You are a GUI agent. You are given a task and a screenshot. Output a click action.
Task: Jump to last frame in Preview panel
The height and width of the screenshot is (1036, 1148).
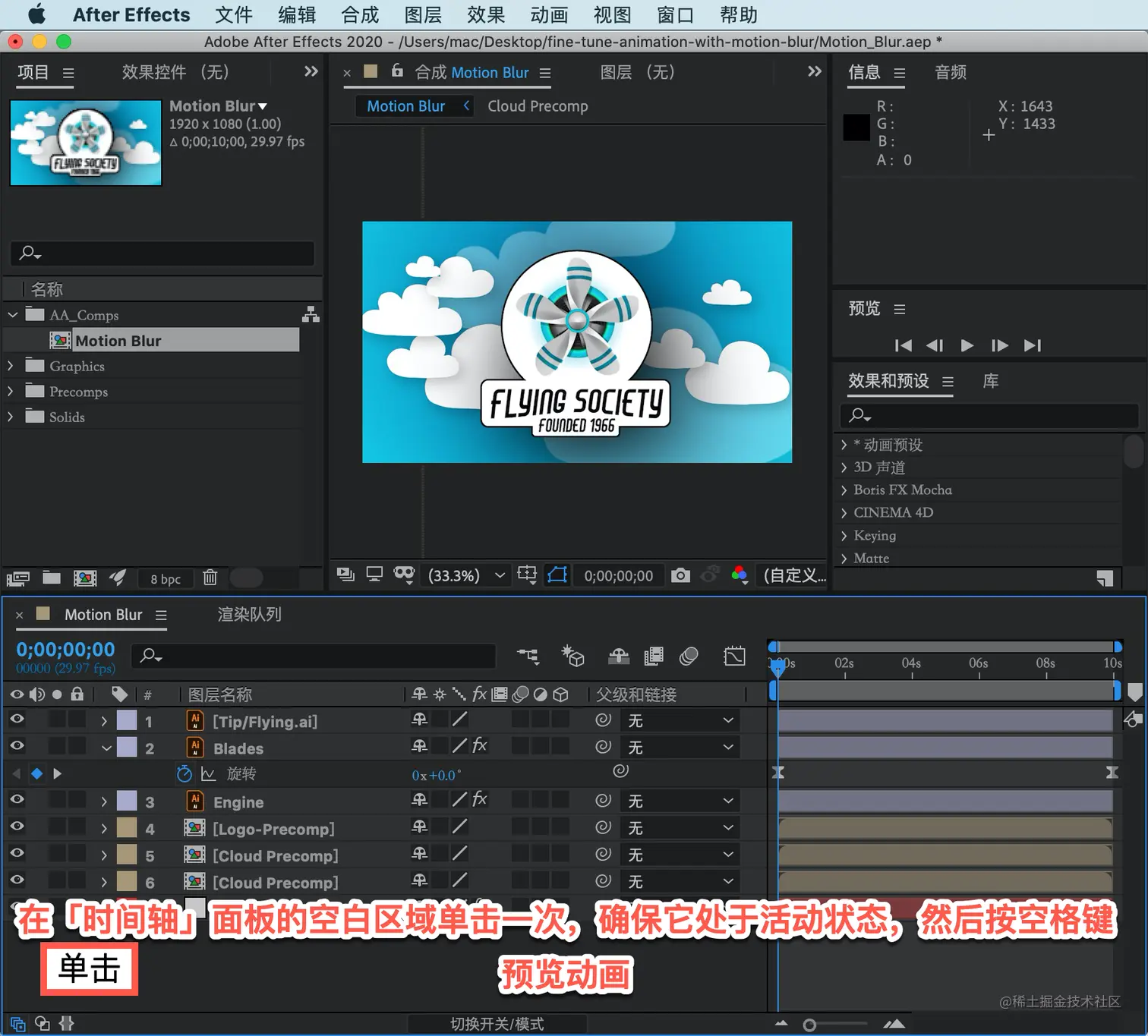(x=1033, y=345)
